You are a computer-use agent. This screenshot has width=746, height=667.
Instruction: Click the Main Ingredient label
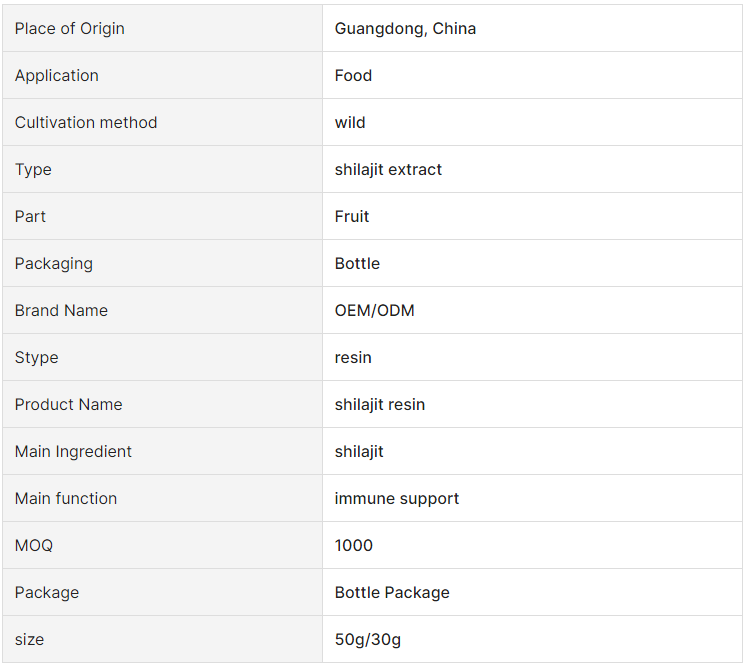click(73, 451)
